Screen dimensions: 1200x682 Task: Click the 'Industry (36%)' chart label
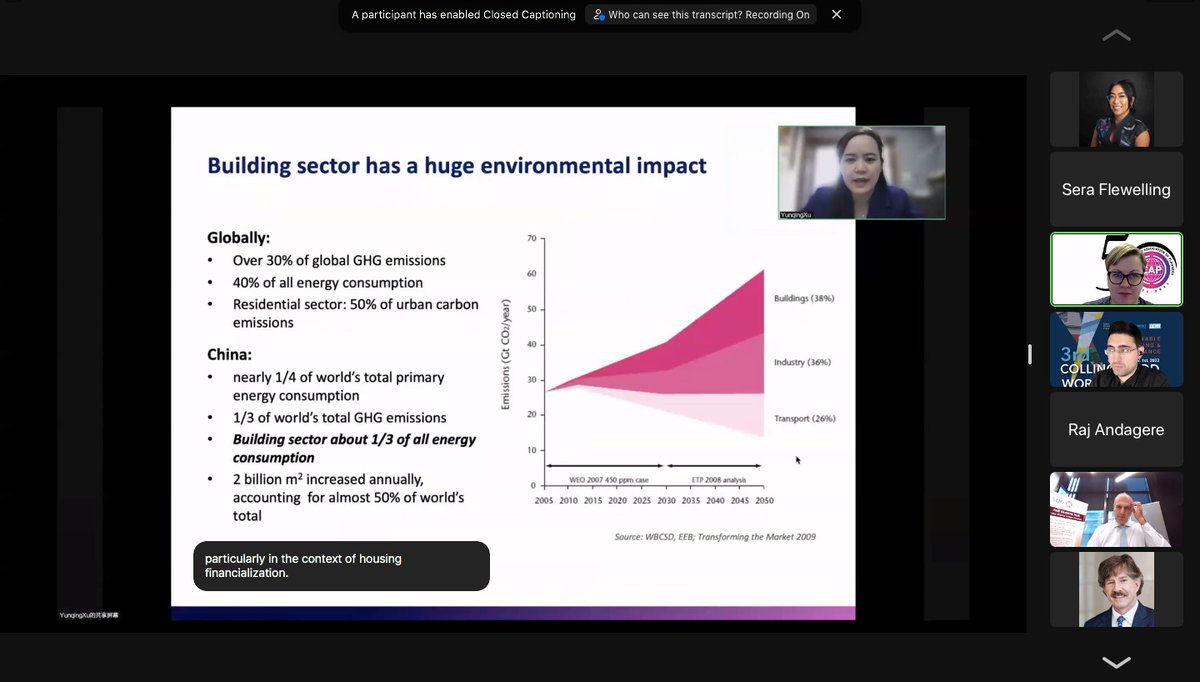[x=802, y=362]
